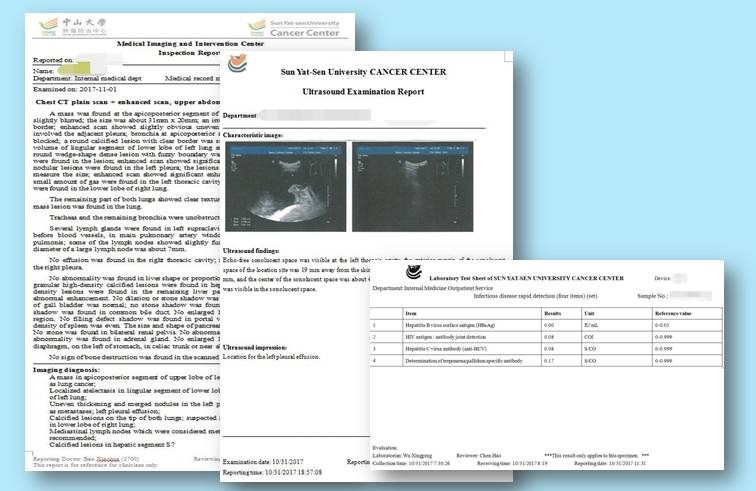Select 'Sun Yat-Sen University CANCER CENTER' heading

pyautogui.click(x=364, y=72)
